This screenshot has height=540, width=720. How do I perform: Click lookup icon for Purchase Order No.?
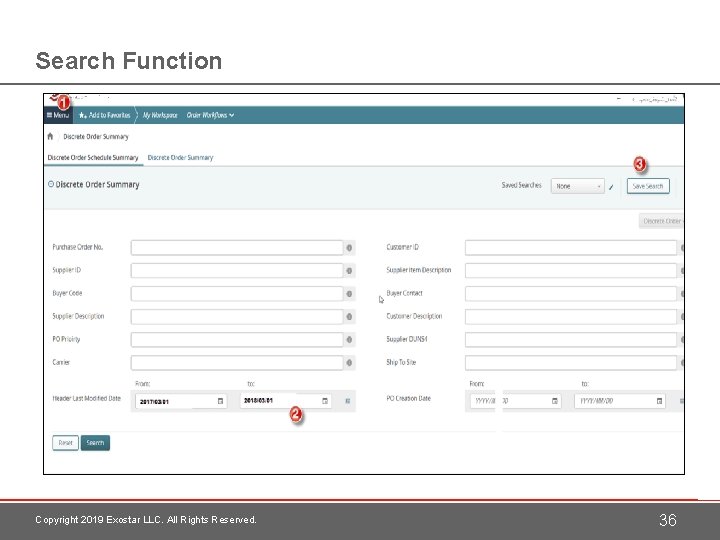point(349,248)
